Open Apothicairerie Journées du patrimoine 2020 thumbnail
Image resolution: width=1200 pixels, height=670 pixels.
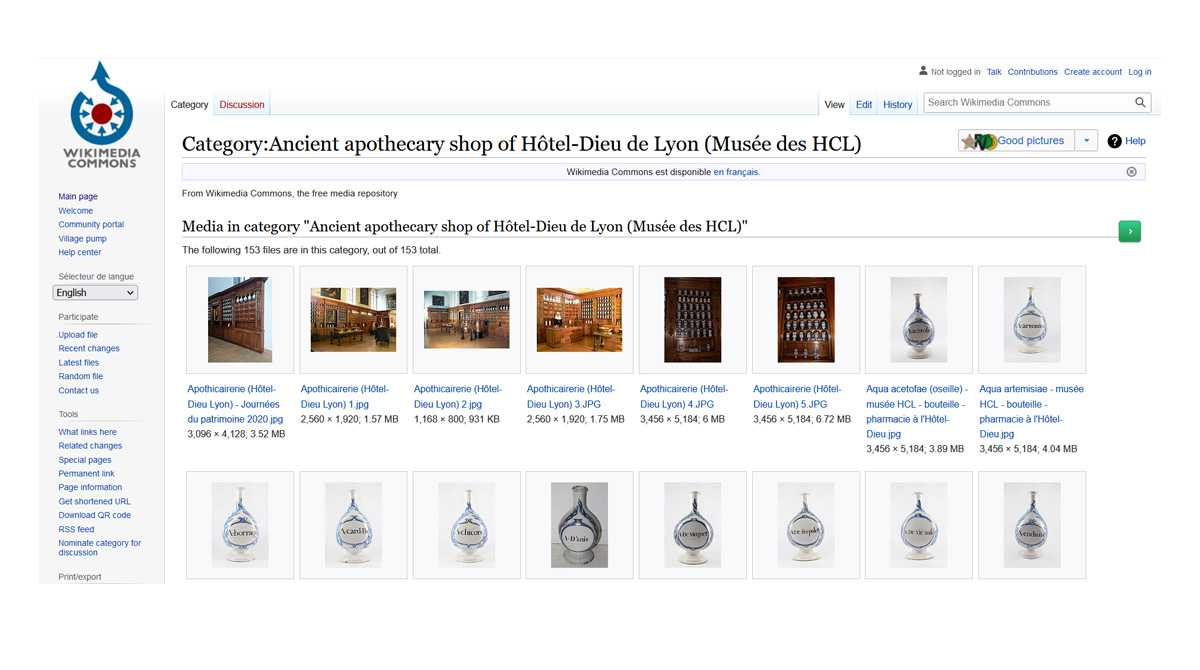239,320
